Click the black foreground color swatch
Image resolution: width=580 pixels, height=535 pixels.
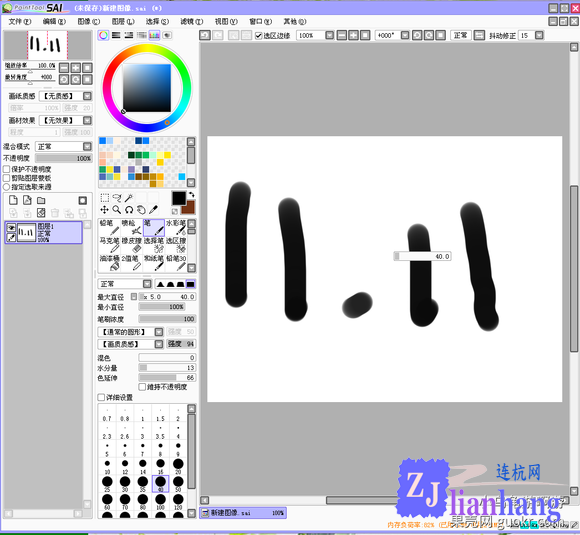(x=179, y=198)
